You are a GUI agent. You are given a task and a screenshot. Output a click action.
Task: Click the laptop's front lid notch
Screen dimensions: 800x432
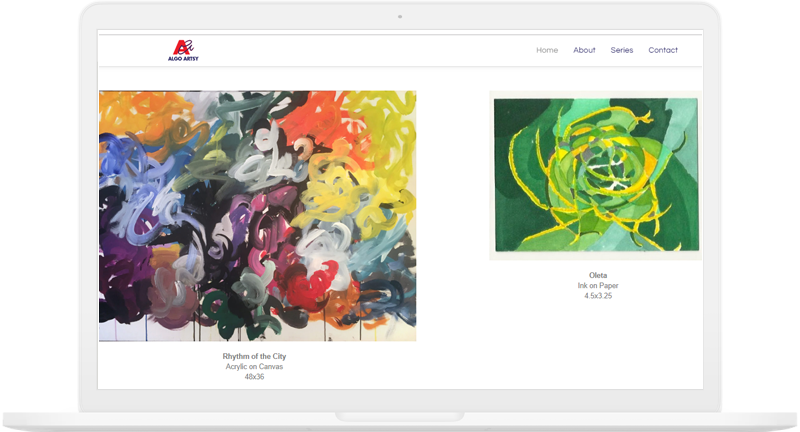click(399, 417)
